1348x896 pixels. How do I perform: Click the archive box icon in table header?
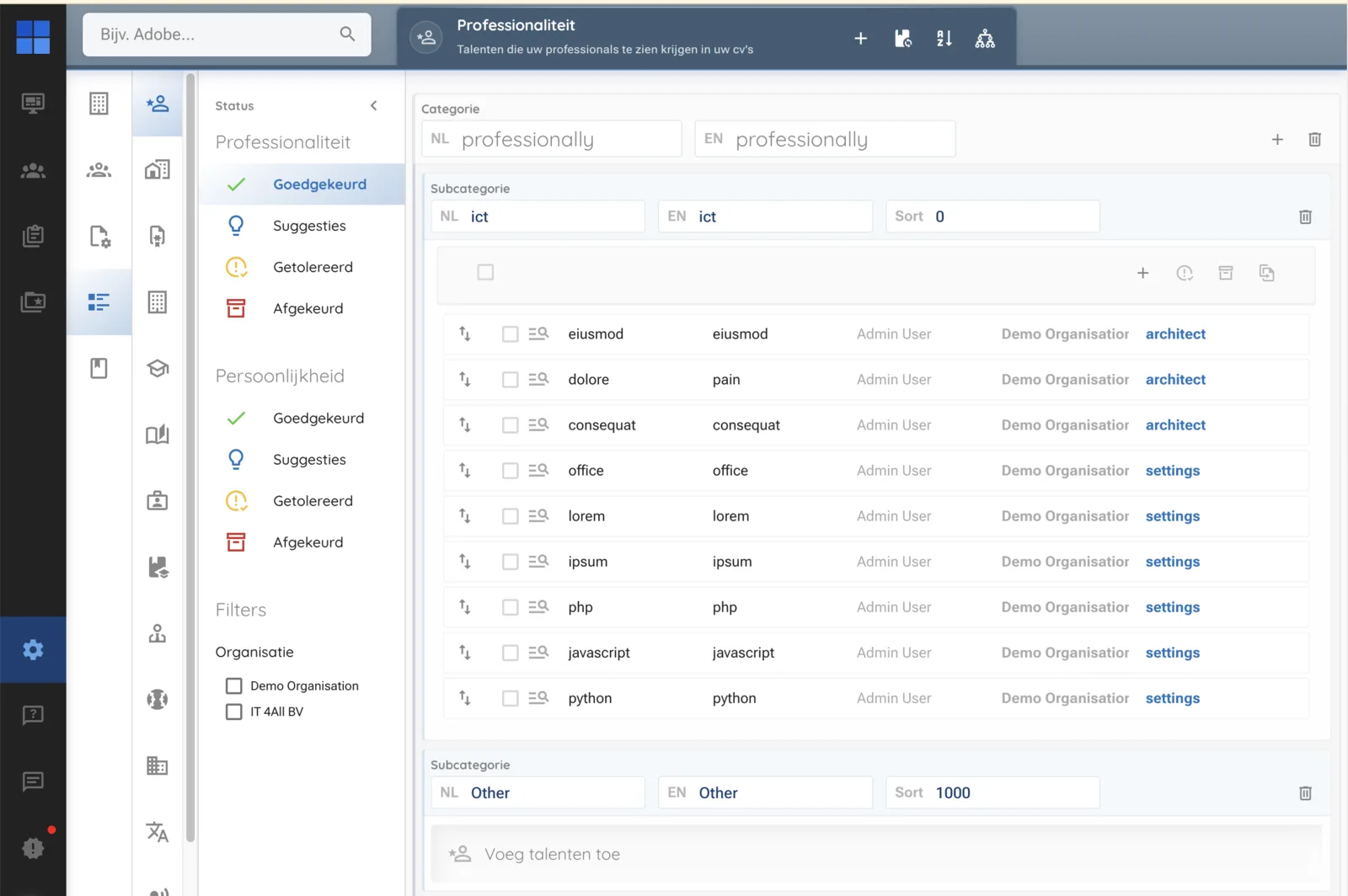(x=1226, y=273)
